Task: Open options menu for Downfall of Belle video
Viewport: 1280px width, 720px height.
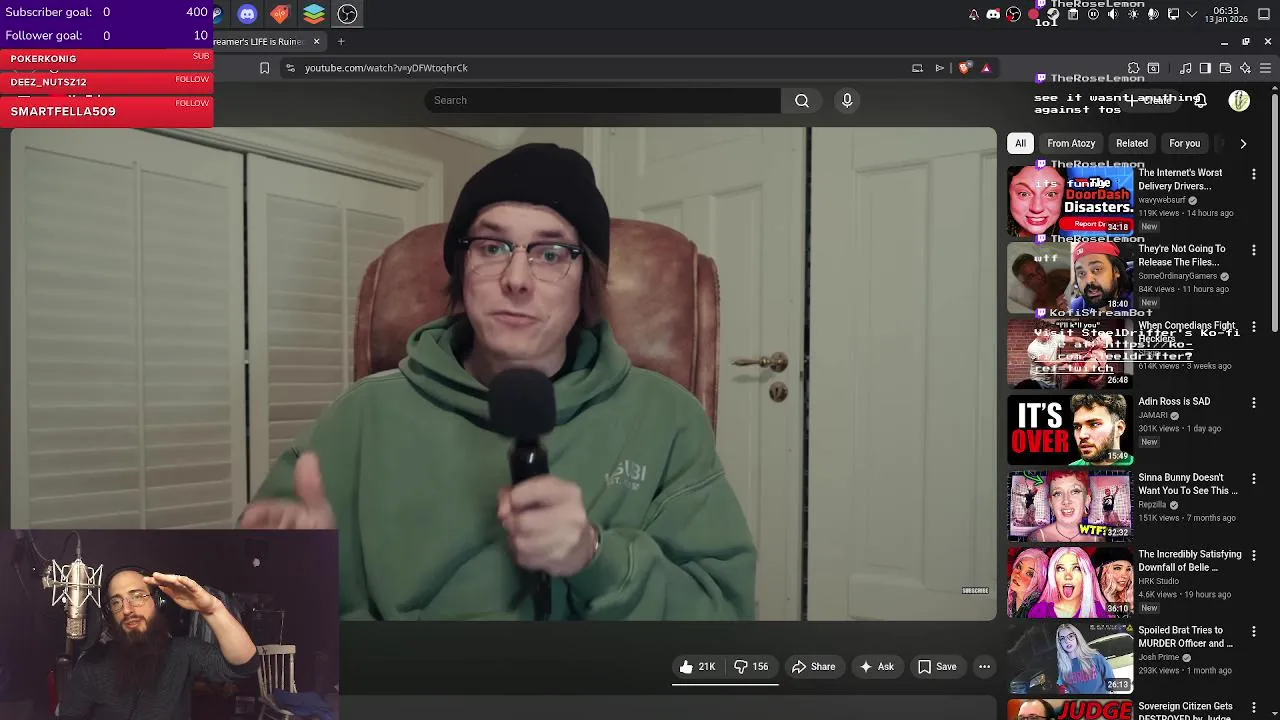Action: (x=1253, y=555)
